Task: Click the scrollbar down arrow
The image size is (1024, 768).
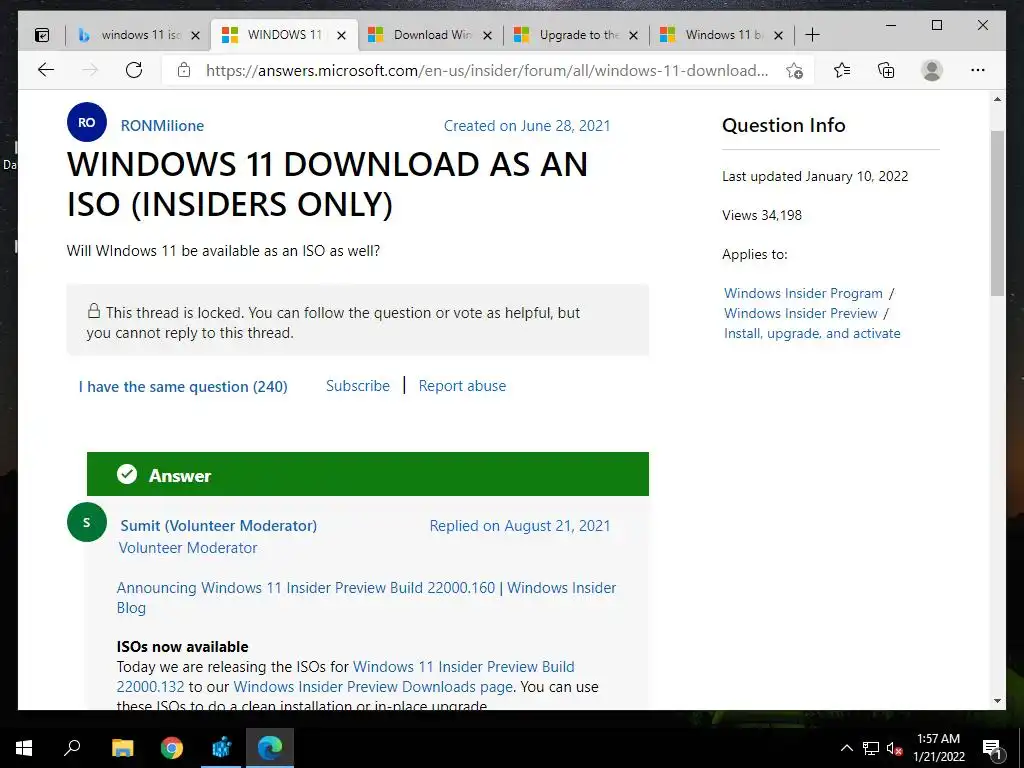Action: coord(997,701)
